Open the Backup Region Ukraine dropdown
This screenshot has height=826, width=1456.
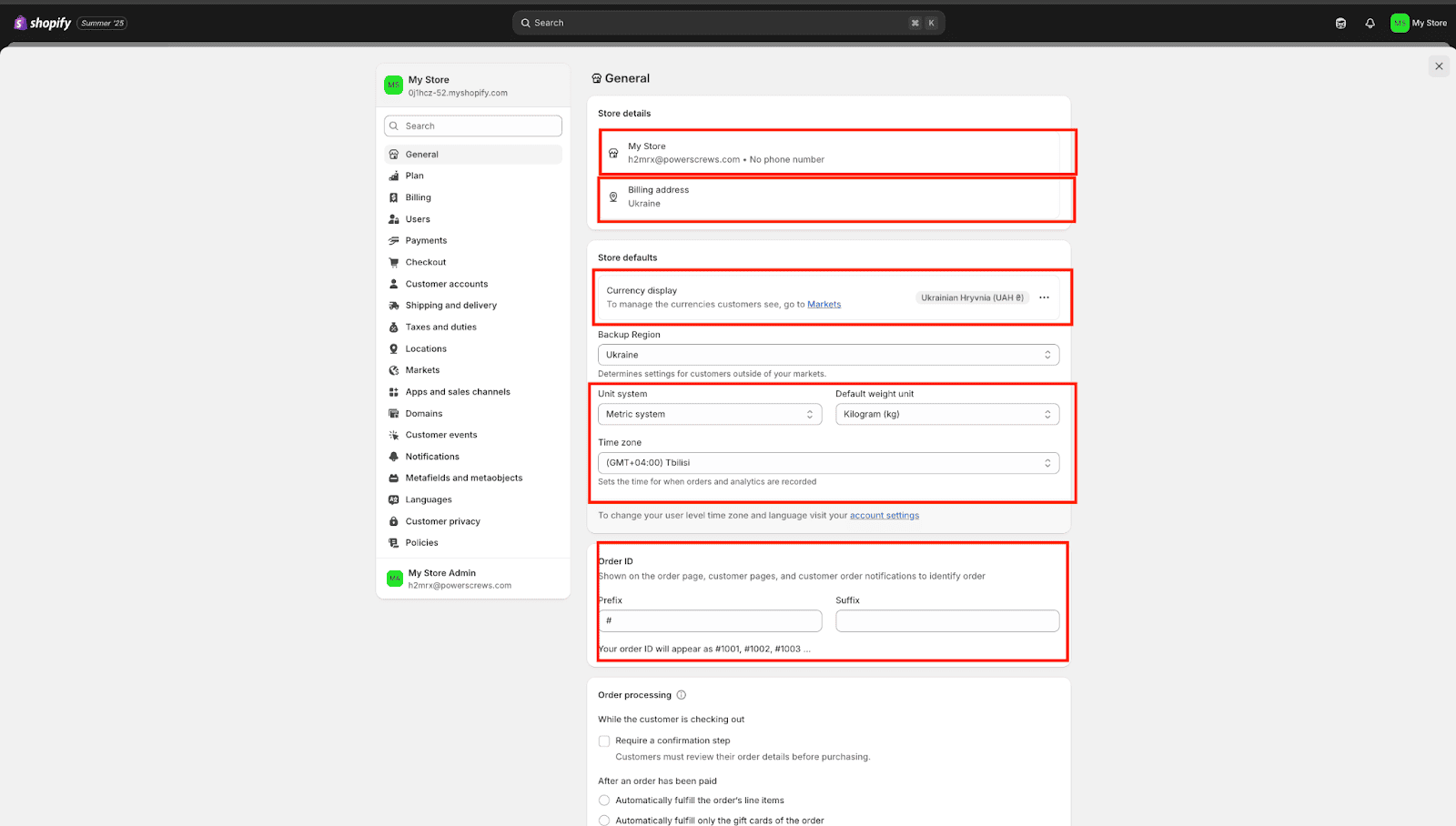(828, 355)
